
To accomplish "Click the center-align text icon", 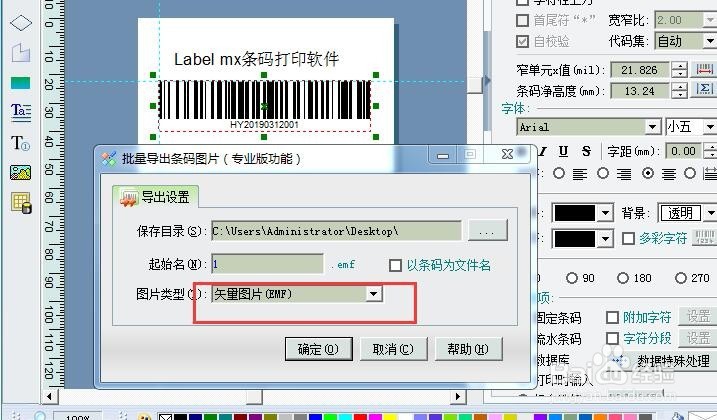I will tap(669, 174).
